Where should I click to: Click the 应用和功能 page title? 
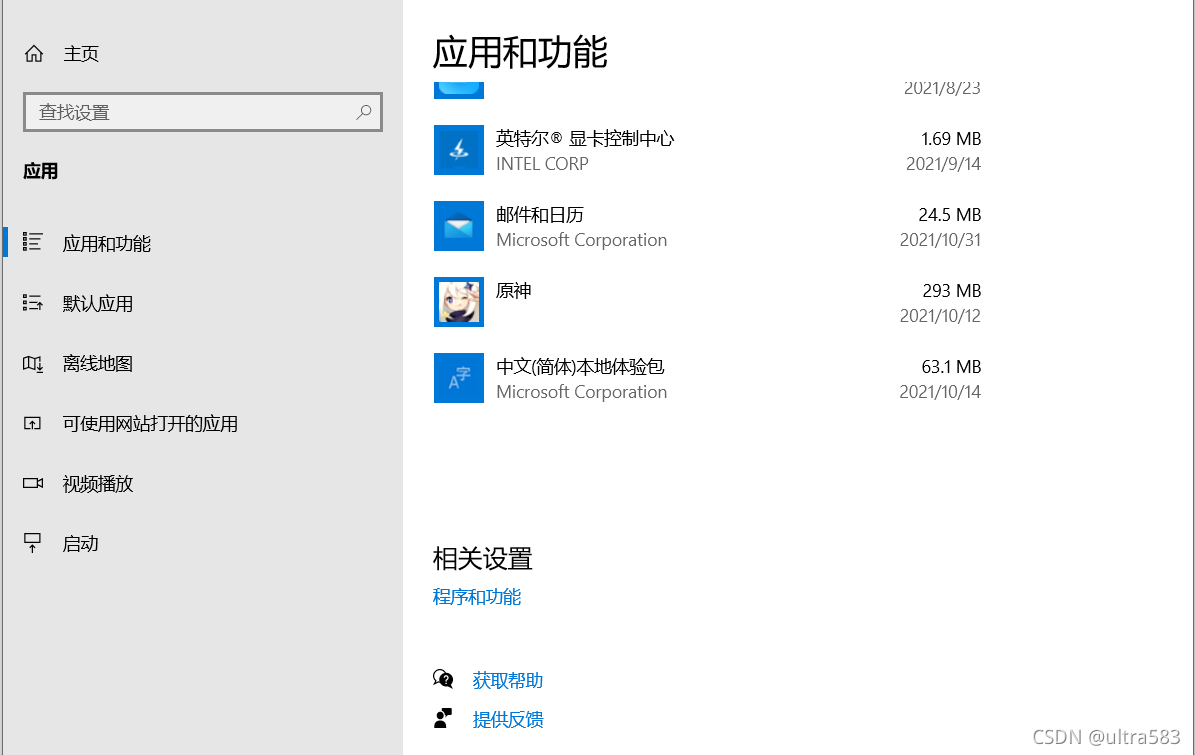tap(520, 53)
